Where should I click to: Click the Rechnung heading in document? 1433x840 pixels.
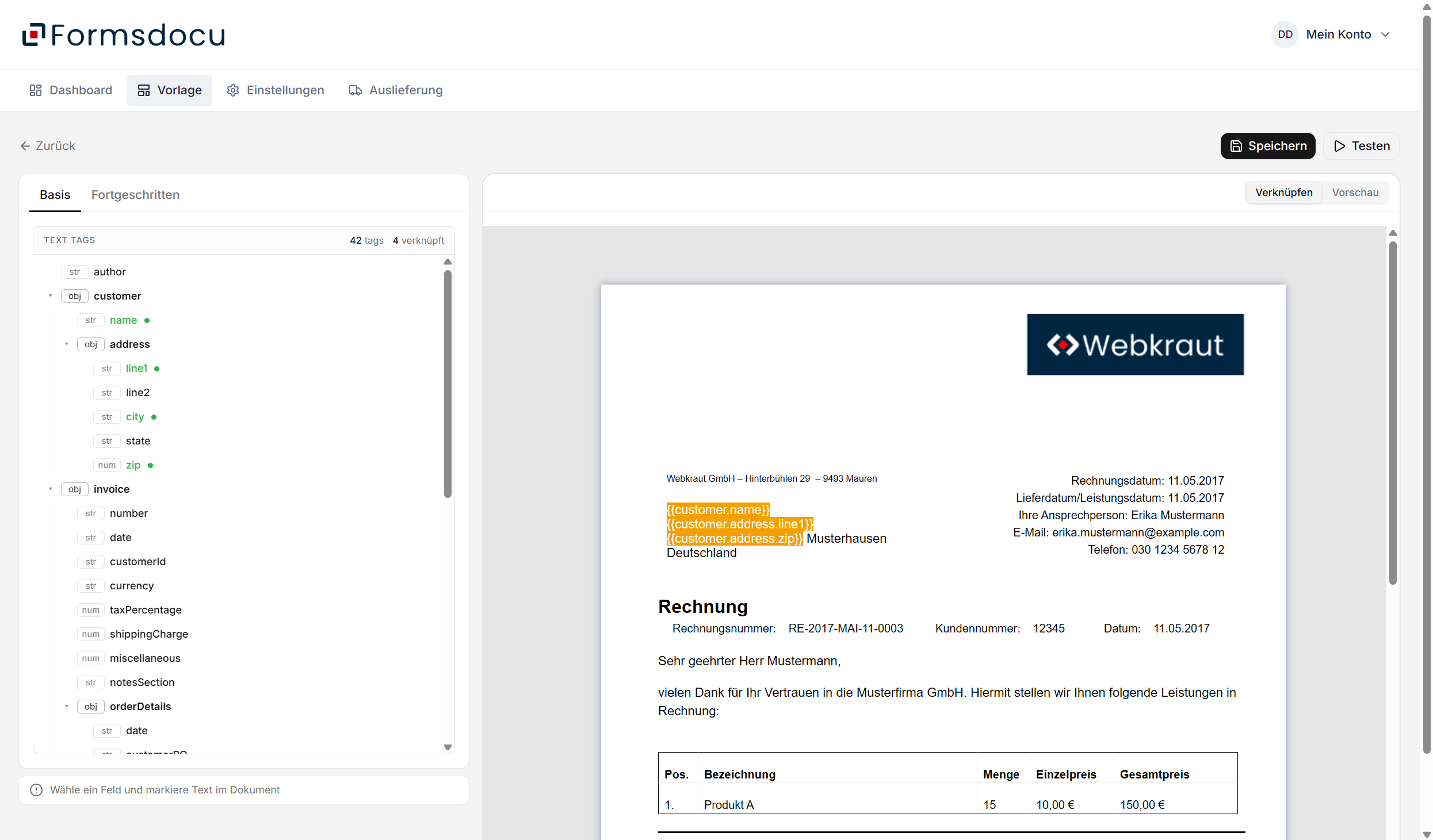coord(703,607)
